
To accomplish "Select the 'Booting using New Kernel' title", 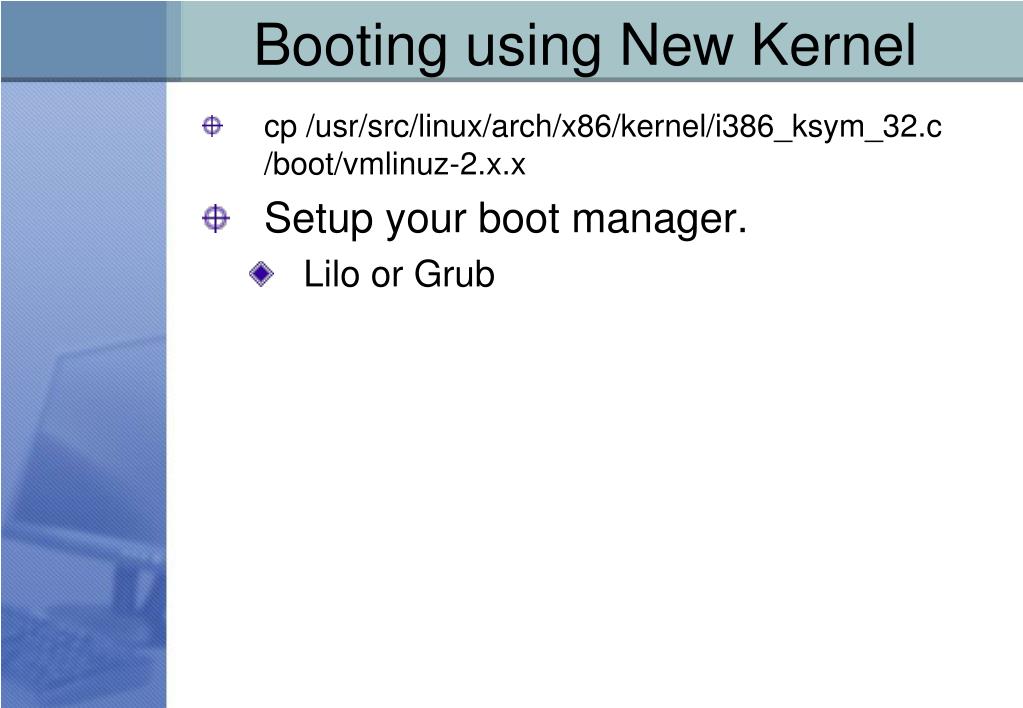I will (585, 46).
